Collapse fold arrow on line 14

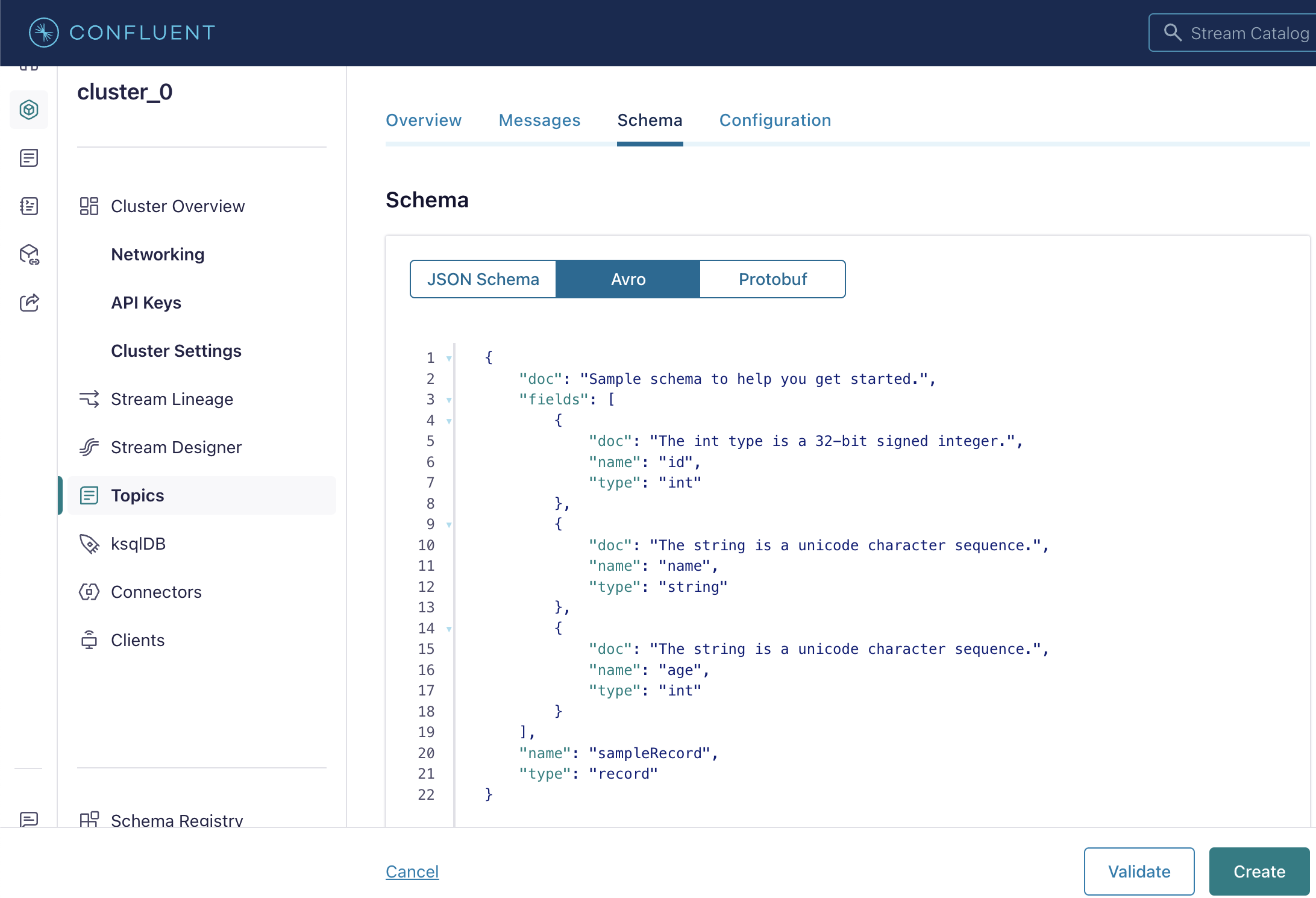point(449,629)
